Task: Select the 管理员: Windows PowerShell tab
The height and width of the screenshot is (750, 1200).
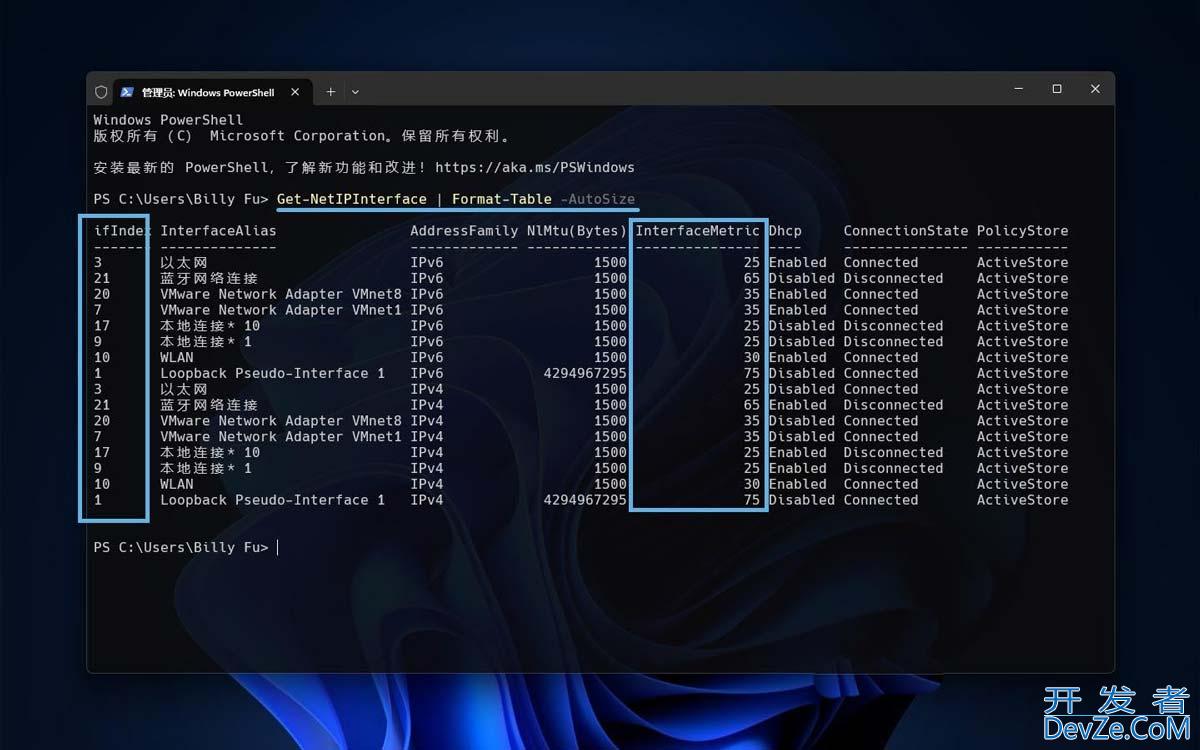Action: click(x=211, y=92)
